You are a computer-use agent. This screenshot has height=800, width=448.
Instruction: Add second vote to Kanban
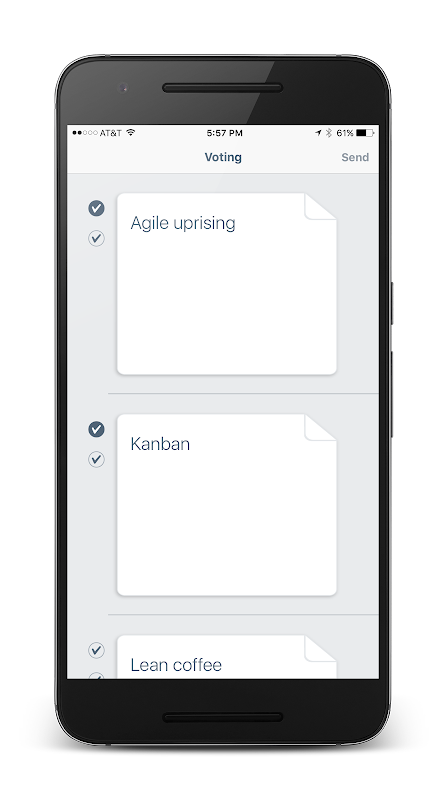pyautogui.click(x=96, y=459)
